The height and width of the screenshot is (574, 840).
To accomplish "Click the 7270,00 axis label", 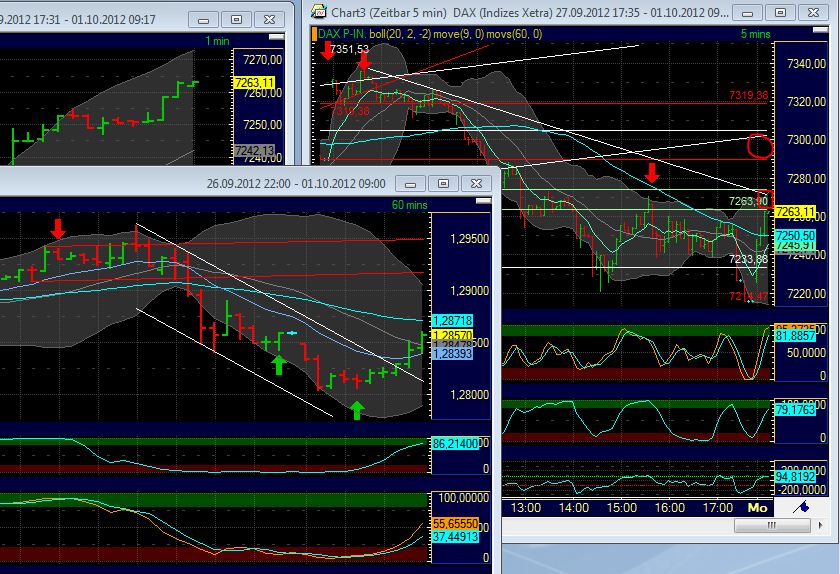I will click(x=262, y=59).
